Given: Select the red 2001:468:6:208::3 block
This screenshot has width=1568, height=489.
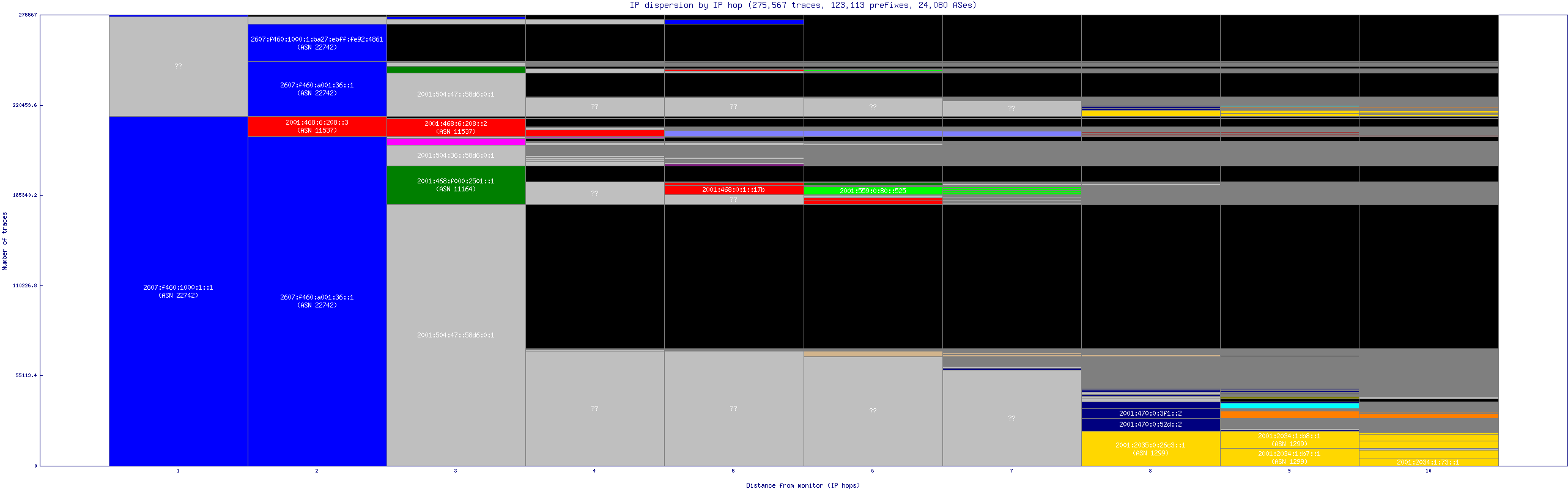Looking at the screenshot, I should tap(317, 127).
